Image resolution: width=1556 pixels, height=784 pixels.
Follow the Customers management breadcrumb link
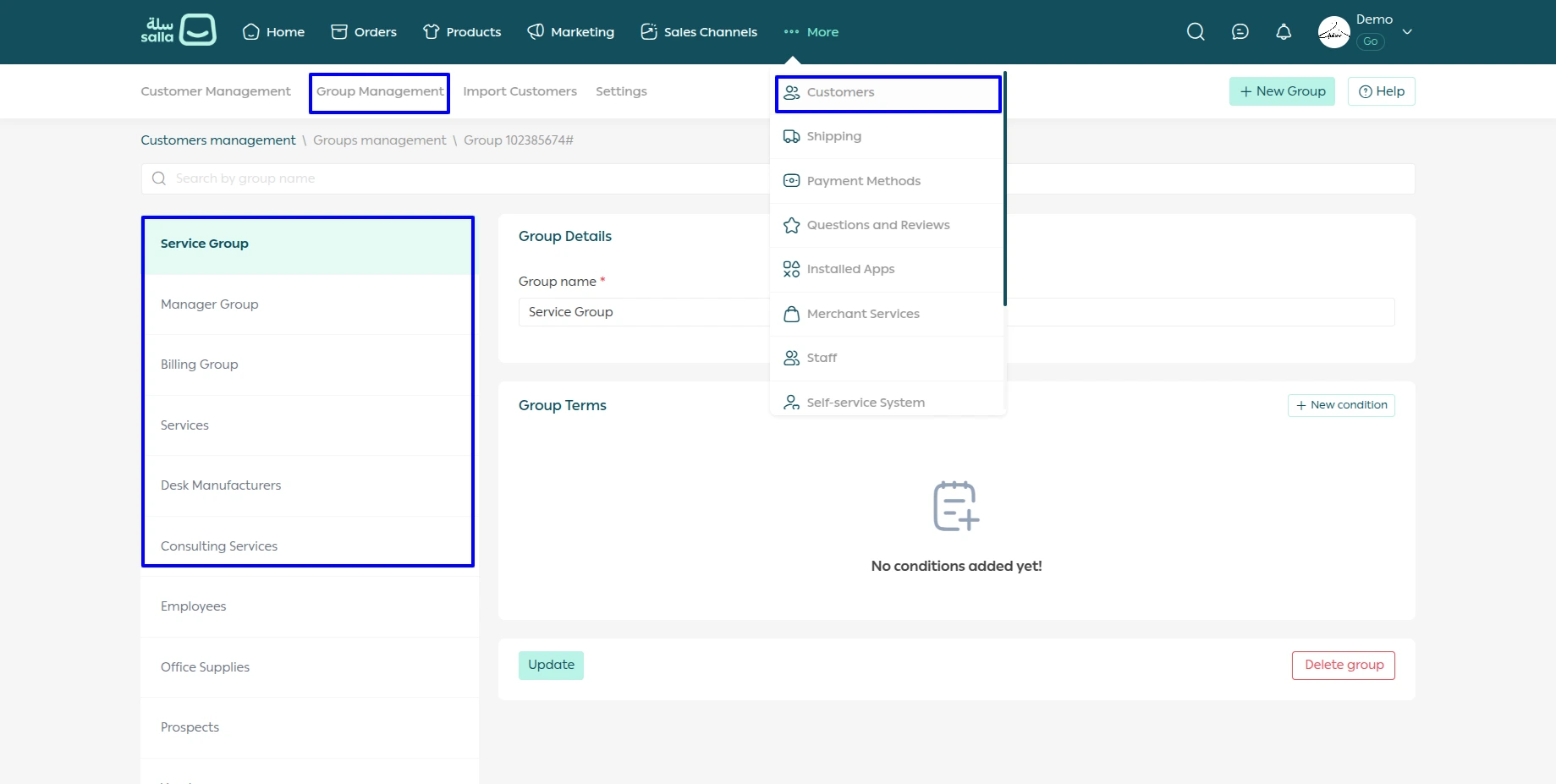pyautogui.click(x=218, y=140)
